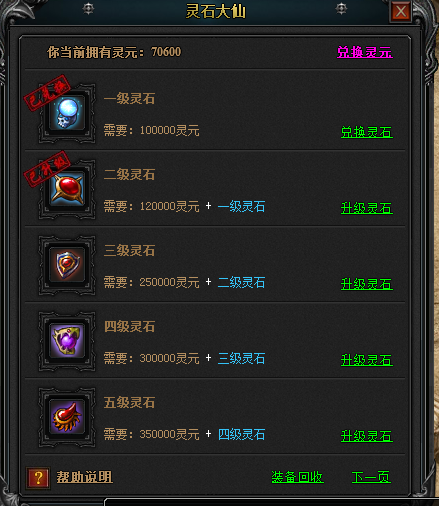
Task: Click 兑换灵石 for level-one stone
Action: [367, 132]
